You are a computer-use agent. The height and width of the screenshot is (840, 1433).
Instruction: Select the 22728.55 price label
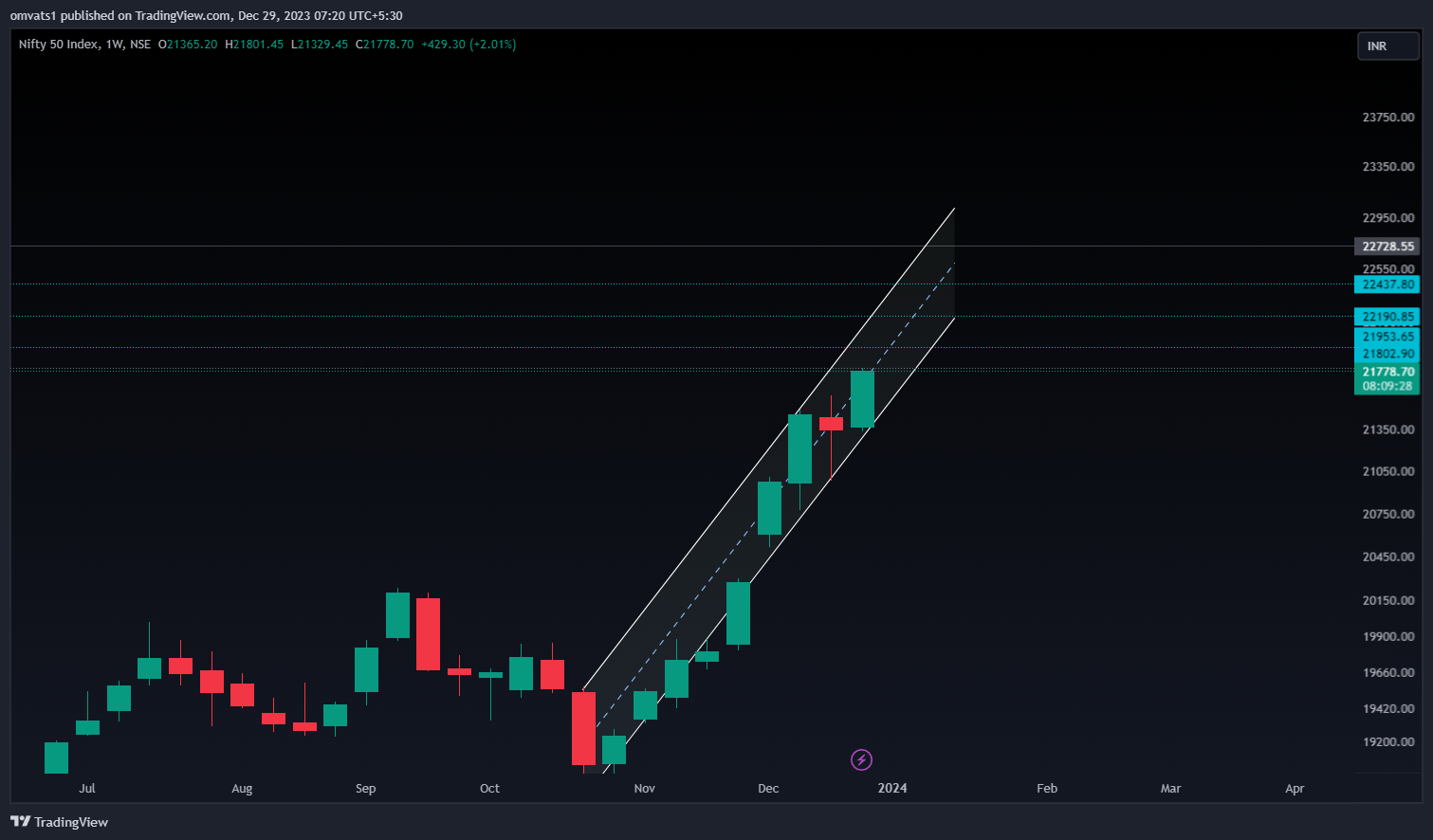1387,247
